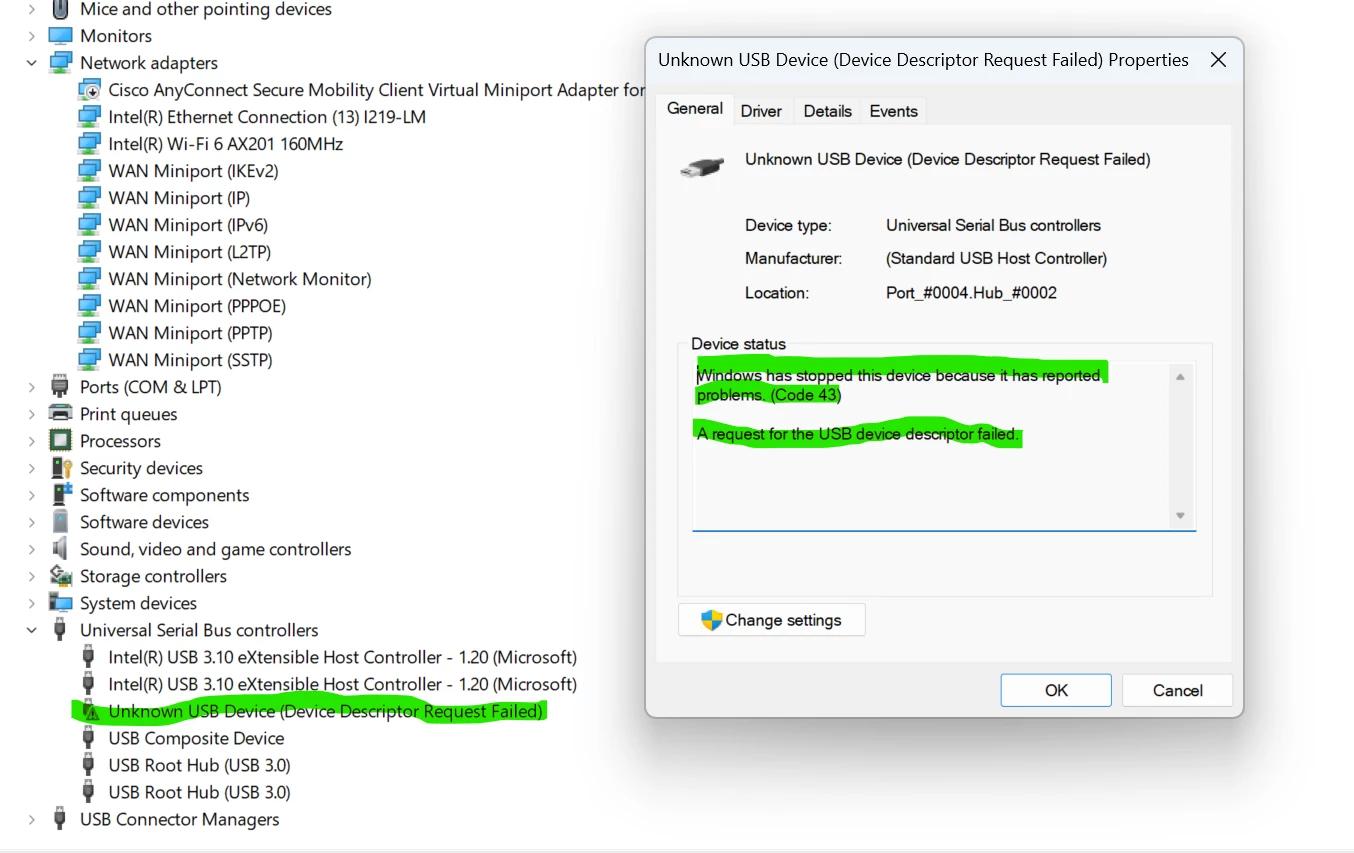Click the Intel Ethernet Connection I219-LM icon

[89, 117]
